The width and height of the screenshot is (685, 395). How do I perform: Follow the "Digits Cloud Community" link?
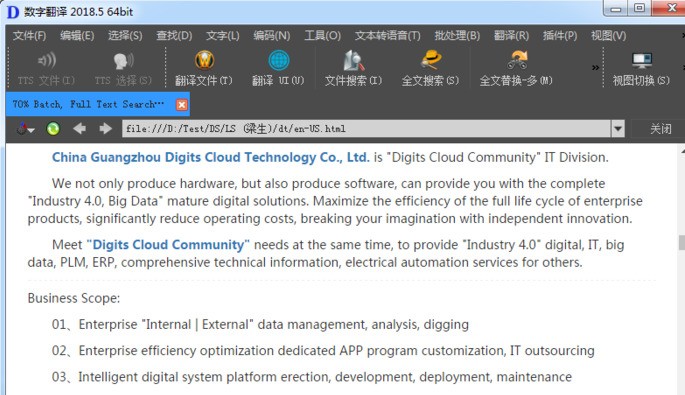pos(168,245)
